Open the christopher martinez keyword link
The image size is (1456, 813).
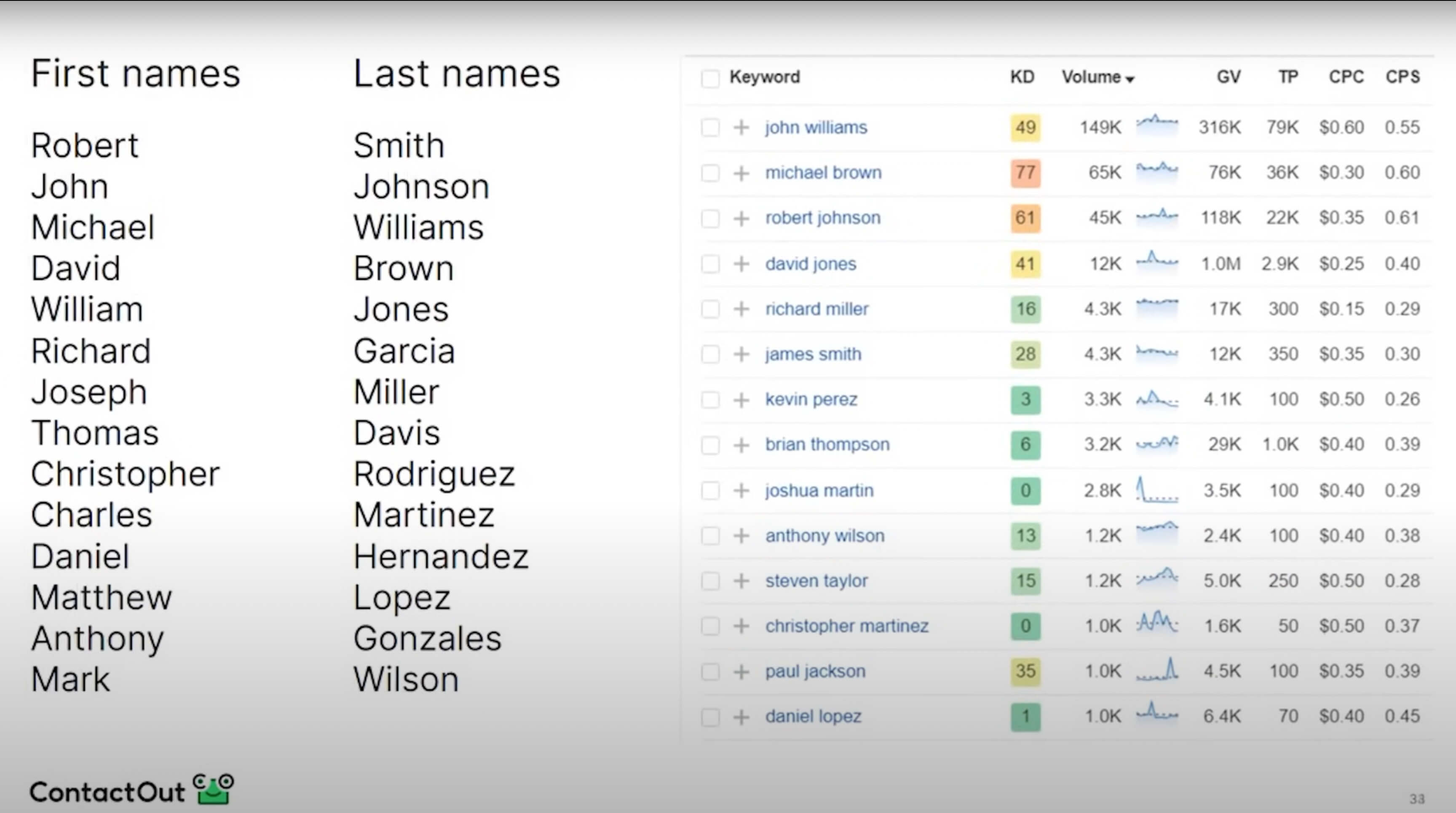(847, 626)
